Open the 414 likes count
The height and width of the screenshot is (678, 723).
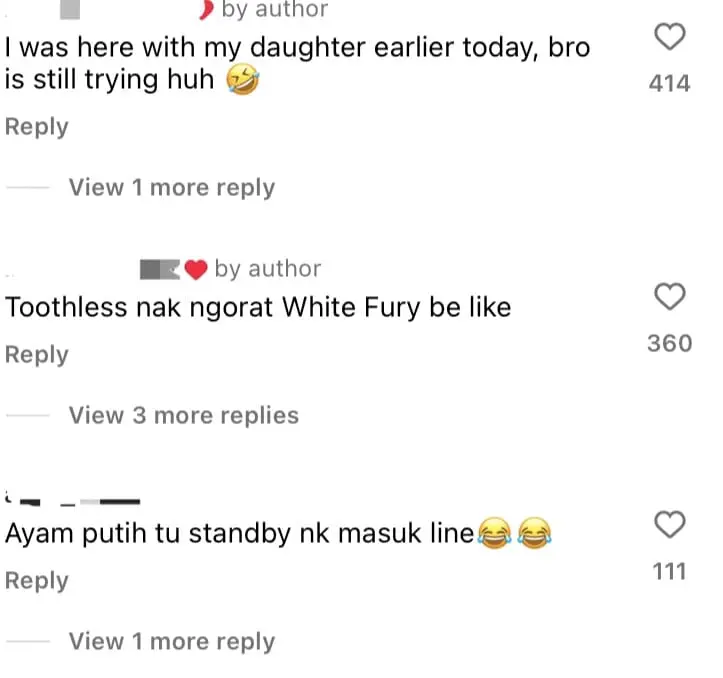click(670, 83)
